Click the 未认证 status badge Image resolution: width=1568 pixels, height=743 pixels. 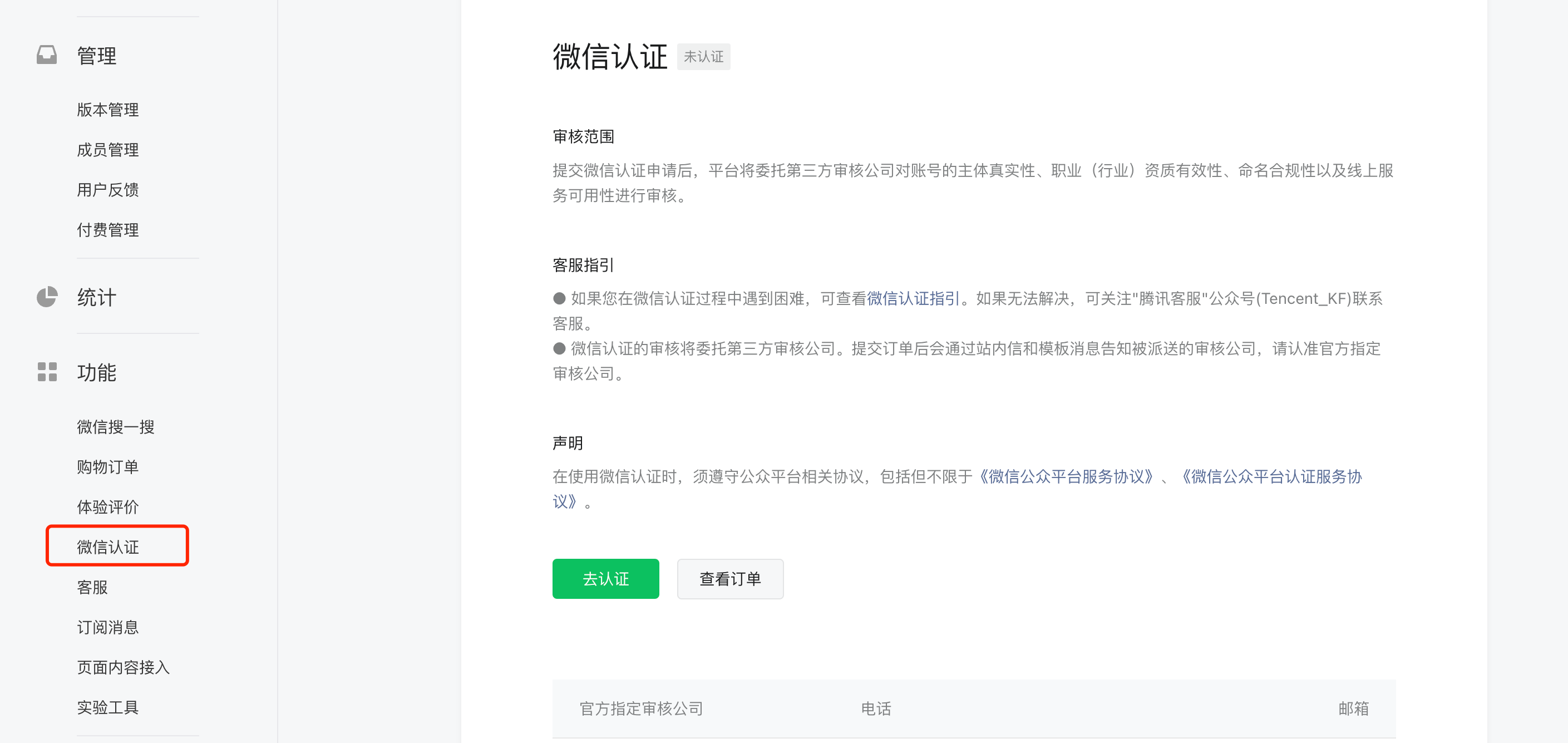[703, 57]
